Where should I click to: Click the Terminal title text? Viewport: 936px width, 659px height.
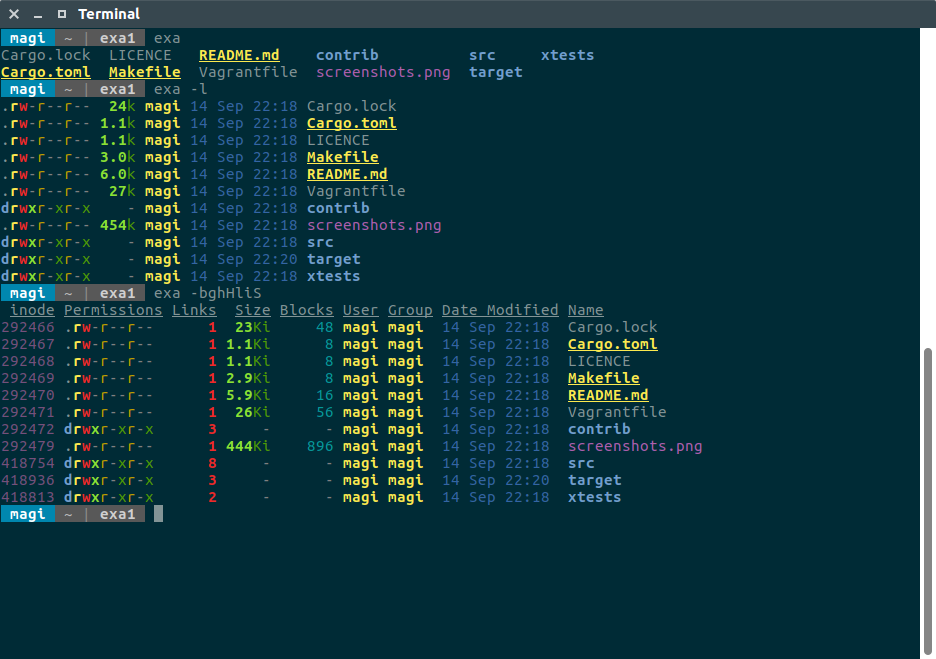[x=109, y=14]
